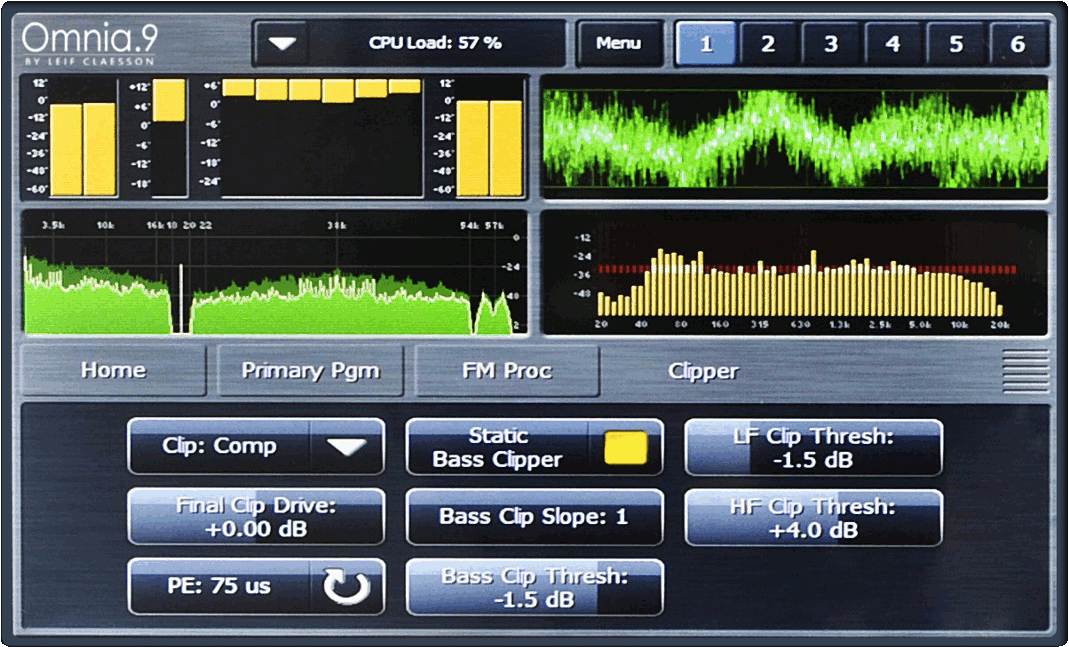This screenshot has width=1069, height=647.
Task: Click the LF Clip Thresh control
Action: coord(813,447)
